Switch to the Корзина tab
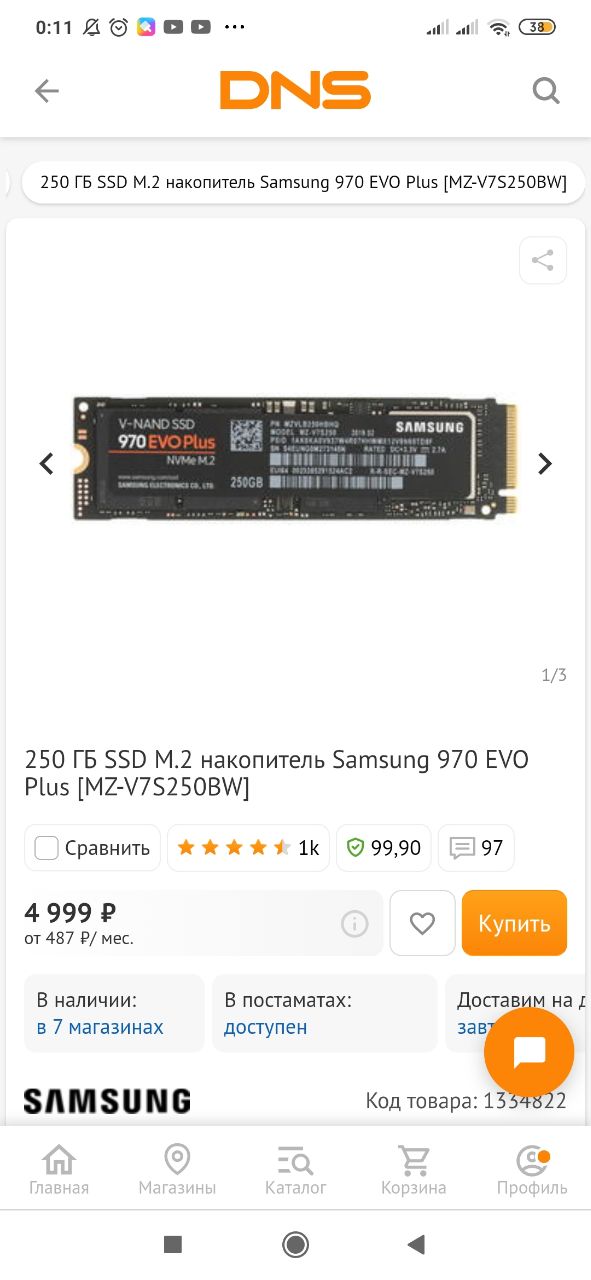Image resolution: width=591 pixels, height=1280 pixels. (x=413, y=1170)
